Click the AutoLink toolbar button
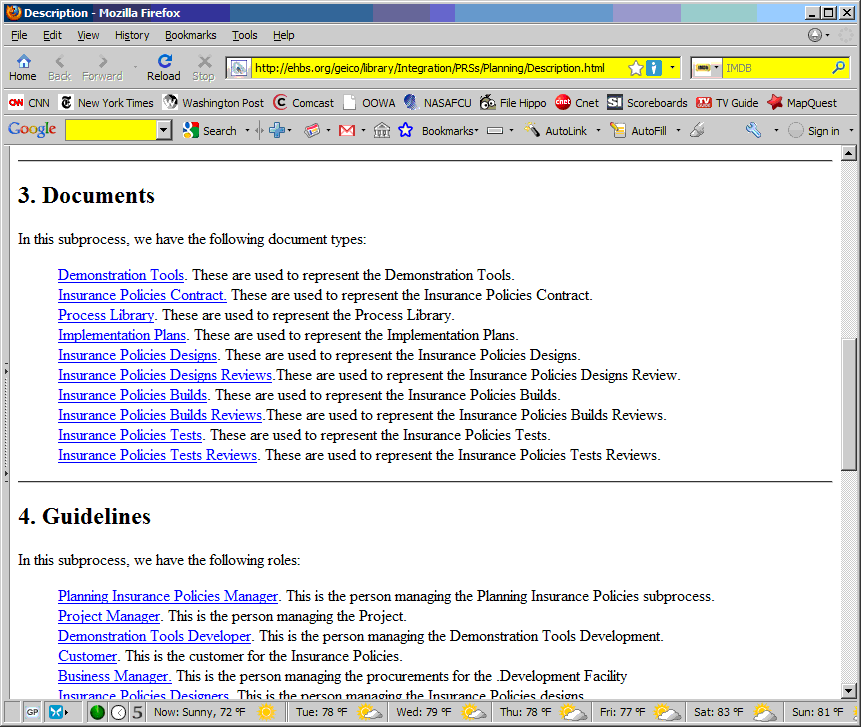 556,131
